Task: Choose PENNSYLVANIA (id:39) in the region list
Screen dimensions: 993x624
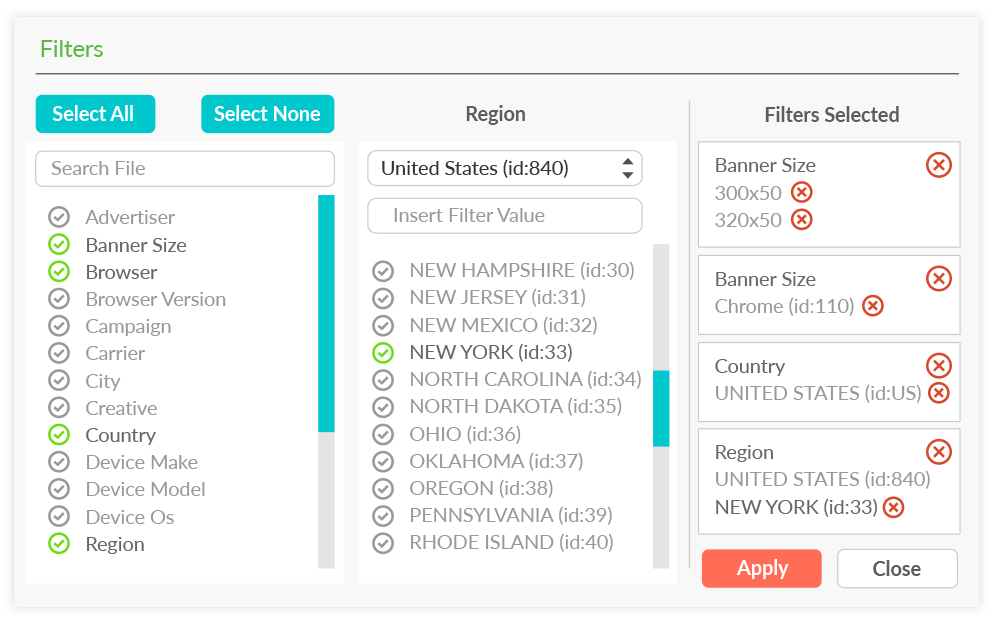Action: [x=510, y=515]
